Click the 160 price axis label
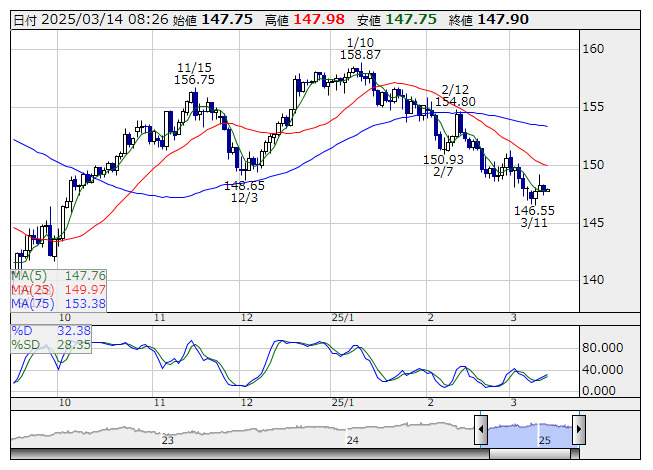Screen dimensions: 653x470 (x=593, y=49)
